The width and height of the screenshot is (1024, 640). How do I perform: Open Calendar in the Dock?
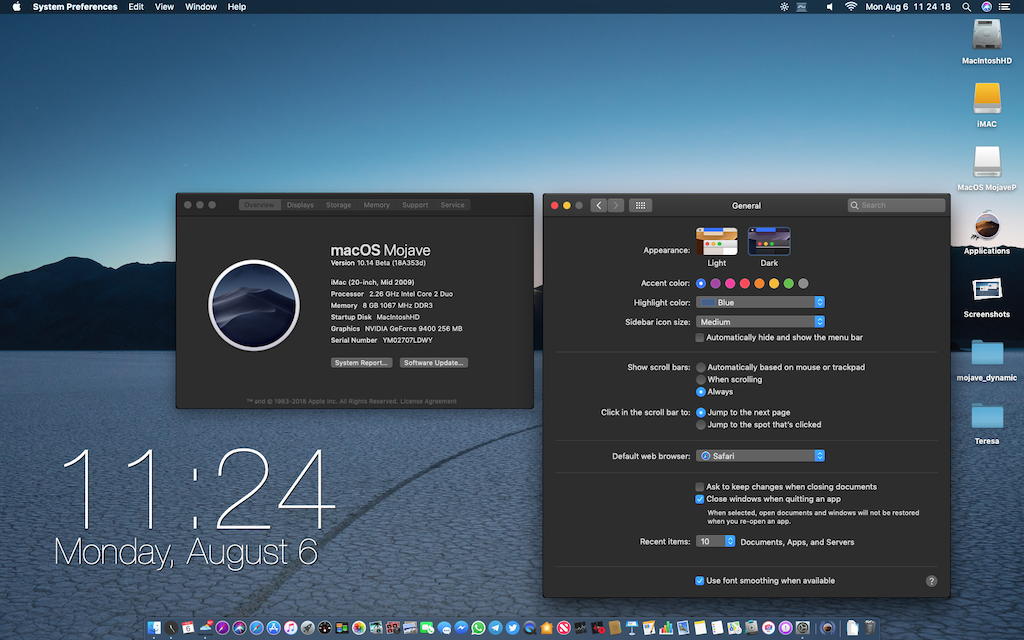point(188,628)
